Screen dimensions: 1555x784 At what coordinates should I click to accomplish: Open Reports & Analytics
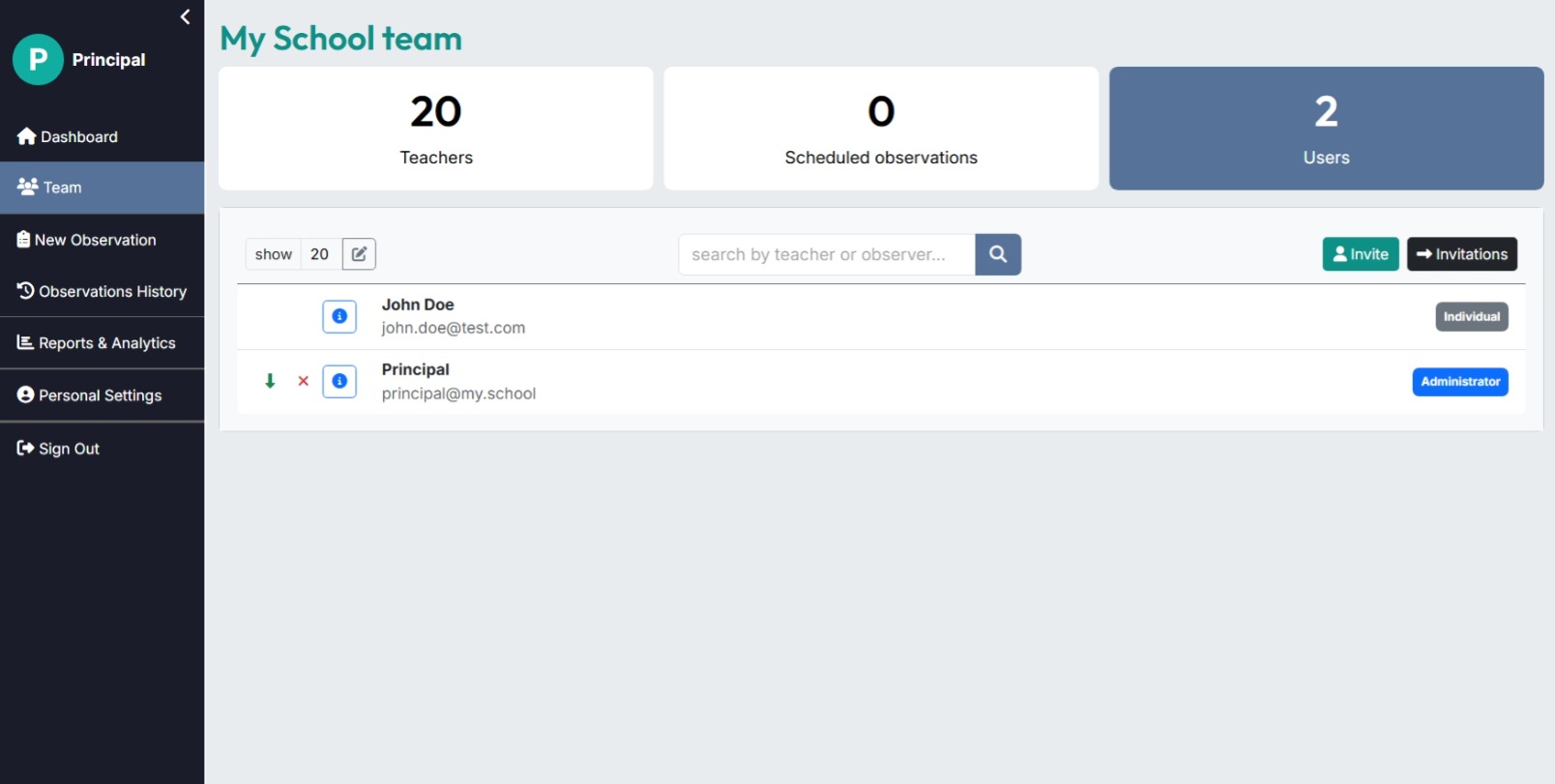click(x=102, y=343)
